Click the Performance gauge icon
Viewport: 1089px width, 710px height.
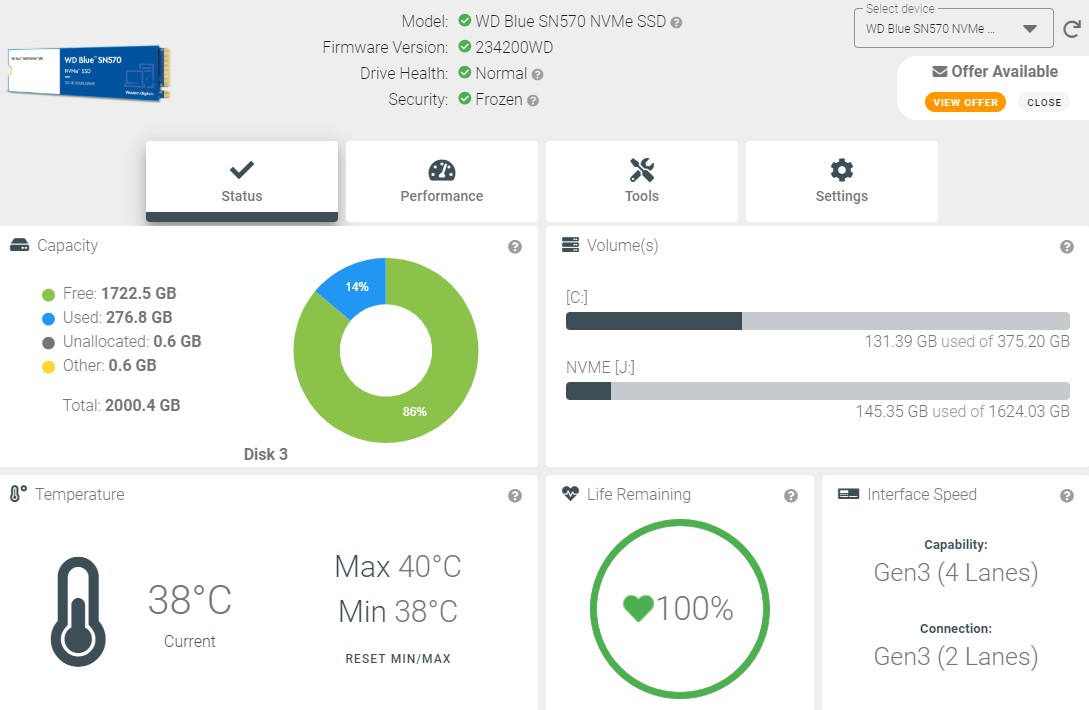click(x=442, y=170)
